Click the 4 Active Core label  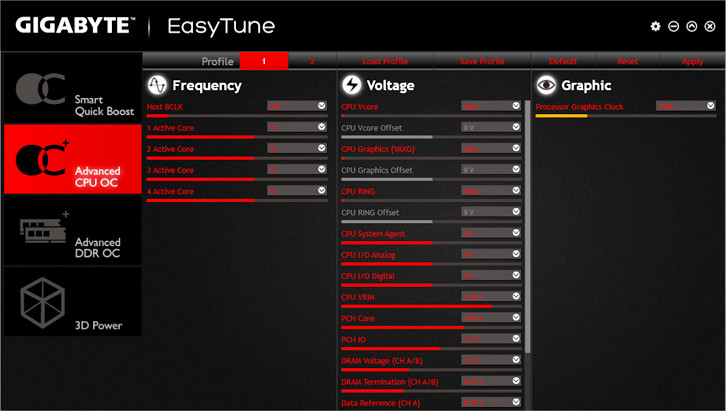pyautogui.click(x=170, y=192)
